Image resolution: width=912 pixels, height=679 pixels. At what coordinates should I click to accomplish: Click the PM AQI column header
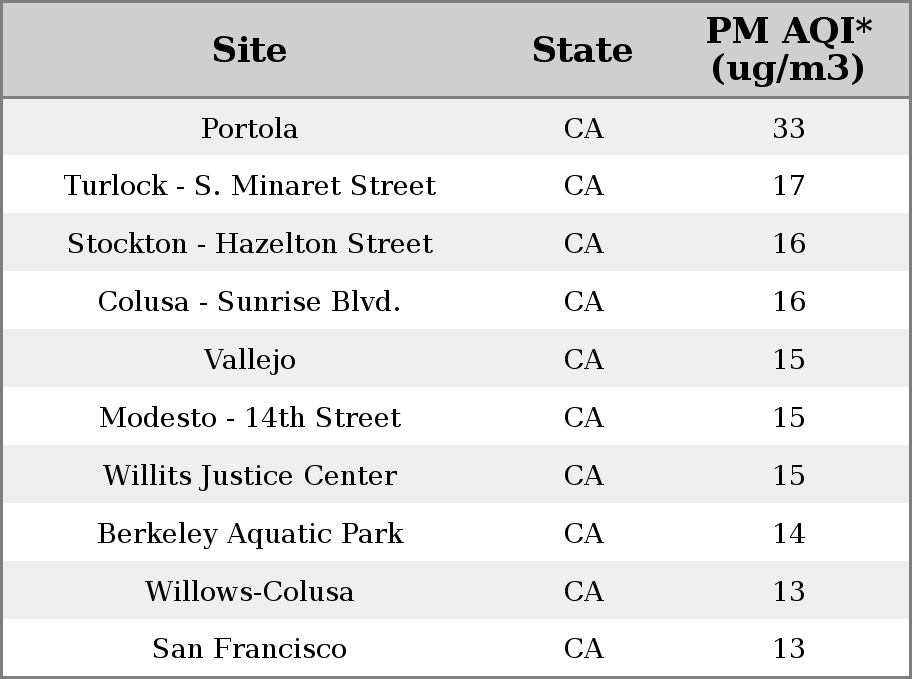789,50
